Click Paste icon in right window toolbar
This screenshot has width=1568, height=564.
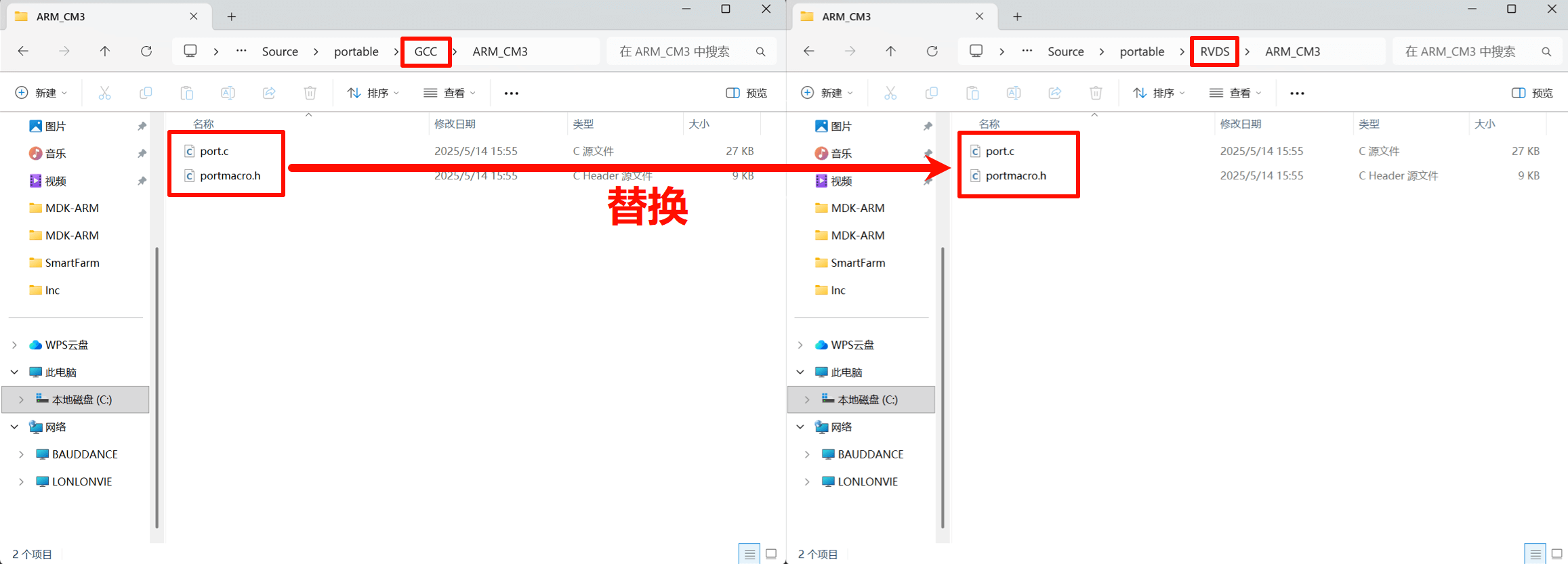tap(973, 93)
